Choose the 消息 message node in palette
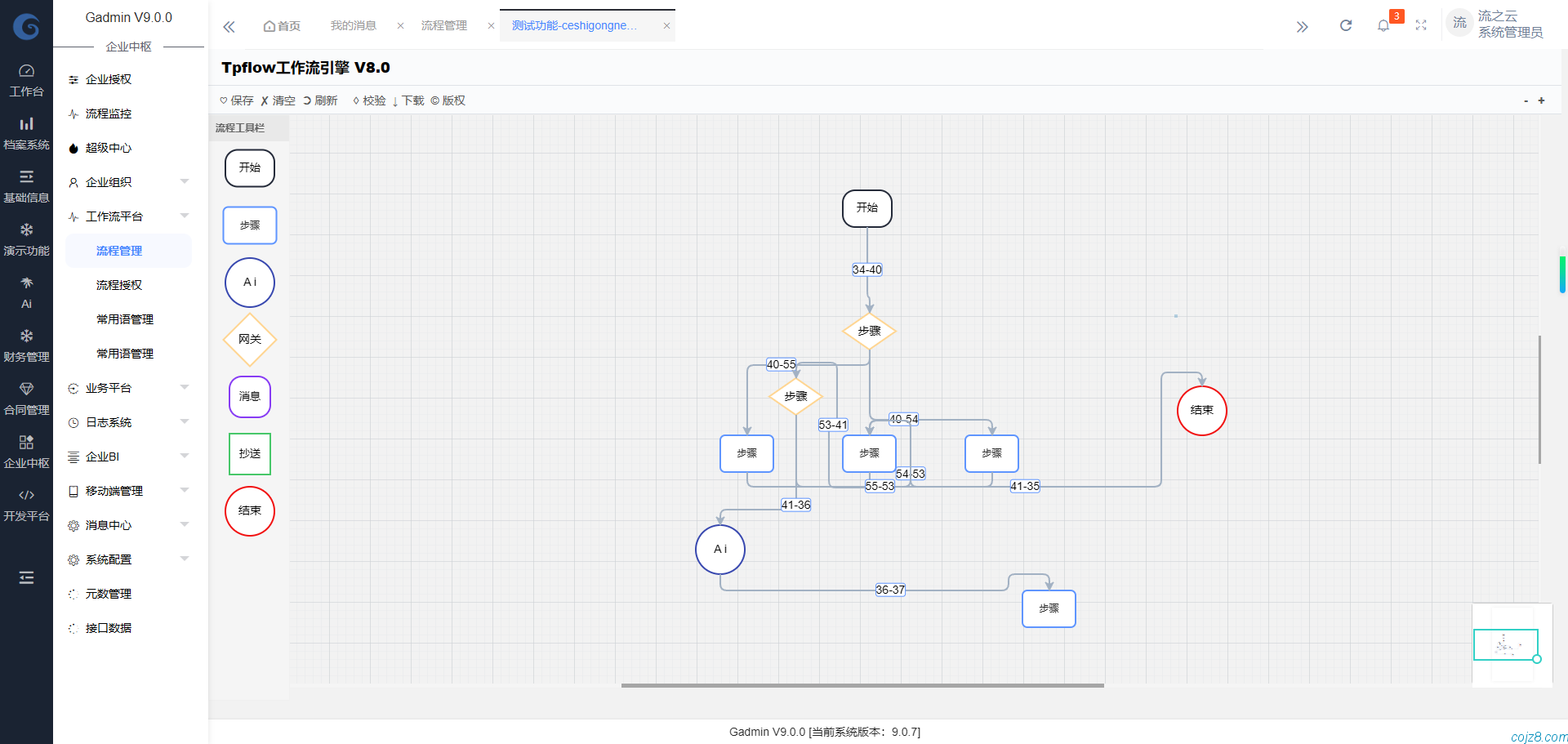The height and width of the screenshot is (744, 1568). (249, 397)
